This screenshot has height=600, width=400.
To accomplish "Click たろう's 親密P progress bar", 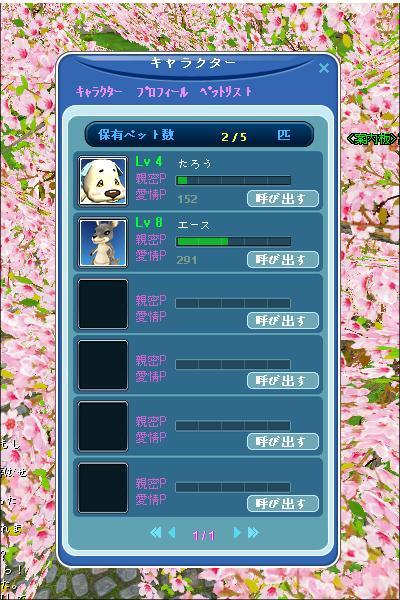I will 233,180.
